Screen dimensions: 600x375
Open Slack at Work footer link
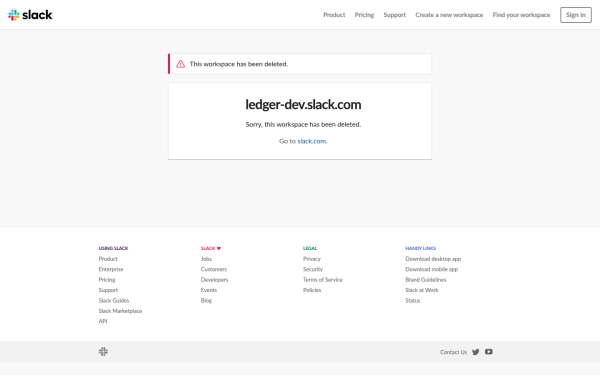point(422,290)
